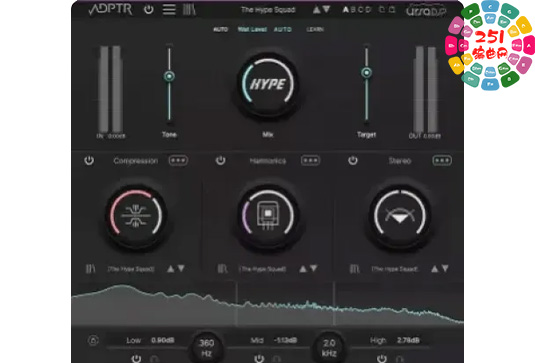
Task: Load next global preset with down arrow
Action: [326, 10]
